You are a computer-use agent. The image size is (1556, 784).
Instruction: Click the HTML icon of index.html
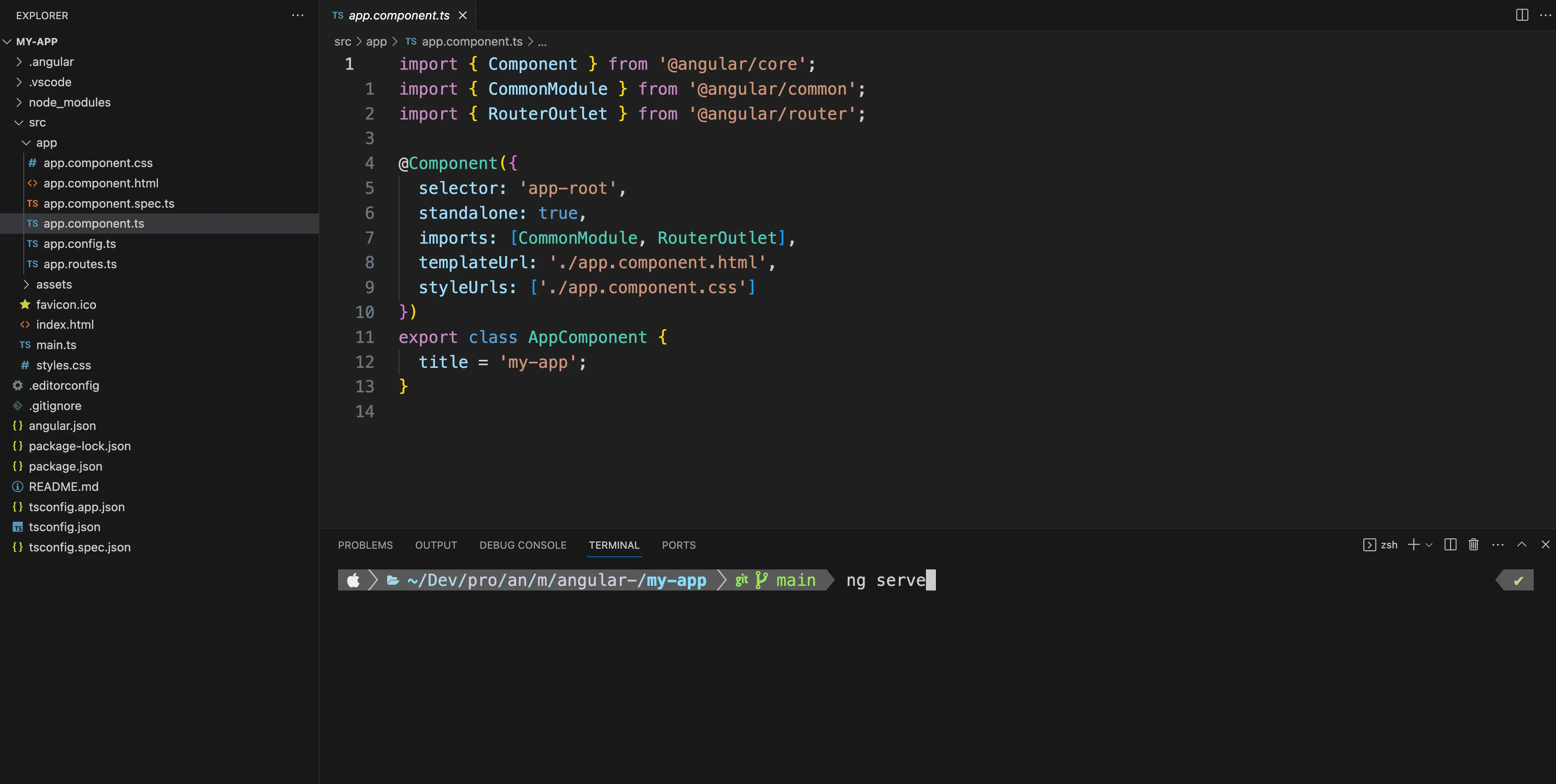(25, 325)
